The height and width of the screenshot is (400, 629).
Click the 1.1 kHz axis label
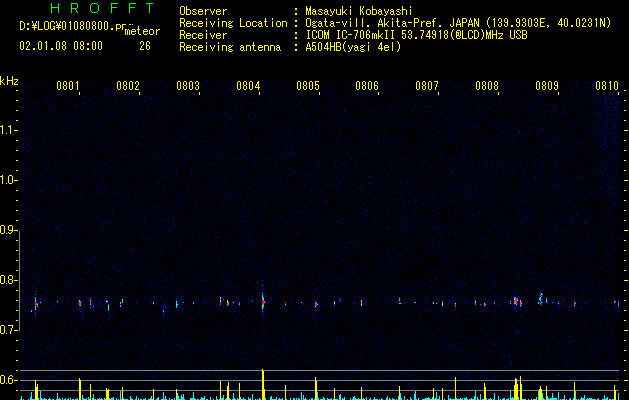click(x=8, y=130)
